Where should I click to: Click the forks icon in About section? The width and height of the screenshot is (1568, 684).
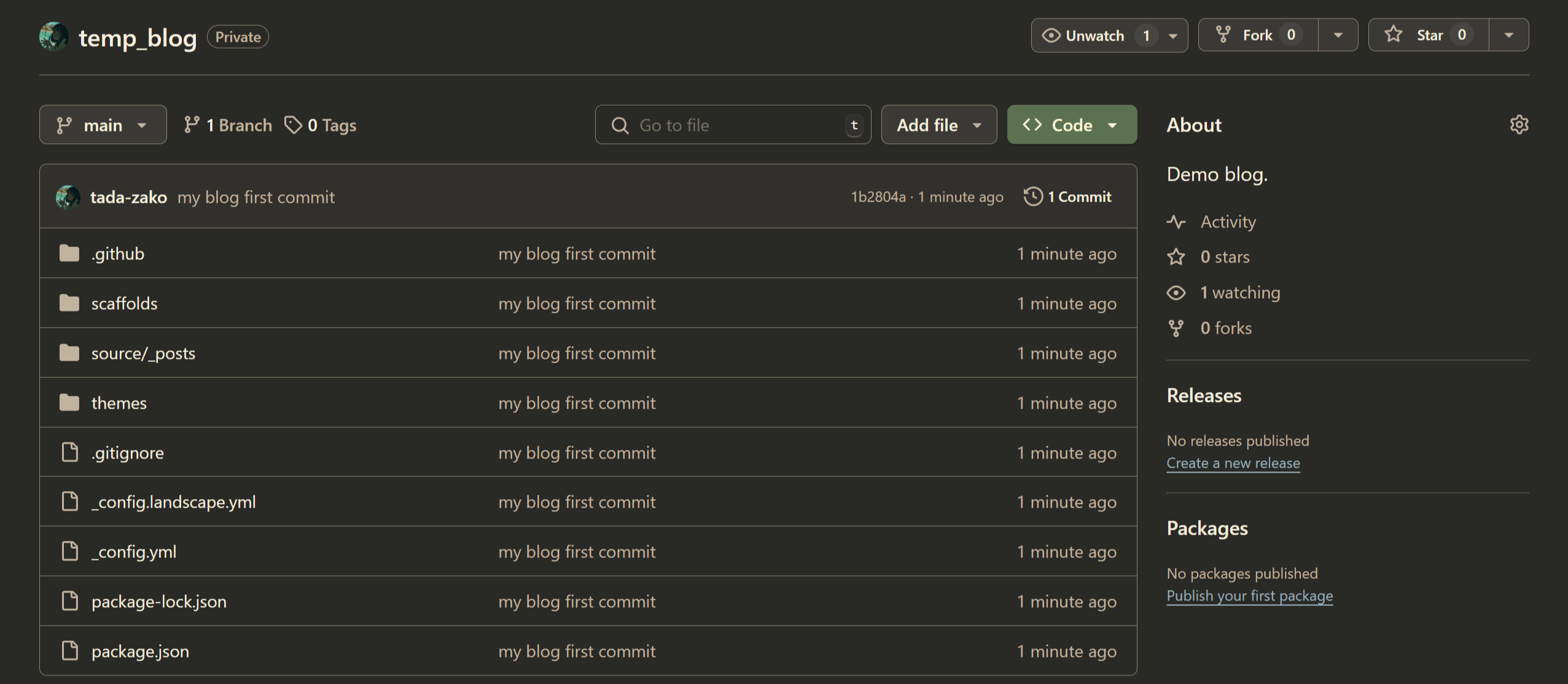[1176, 328]
